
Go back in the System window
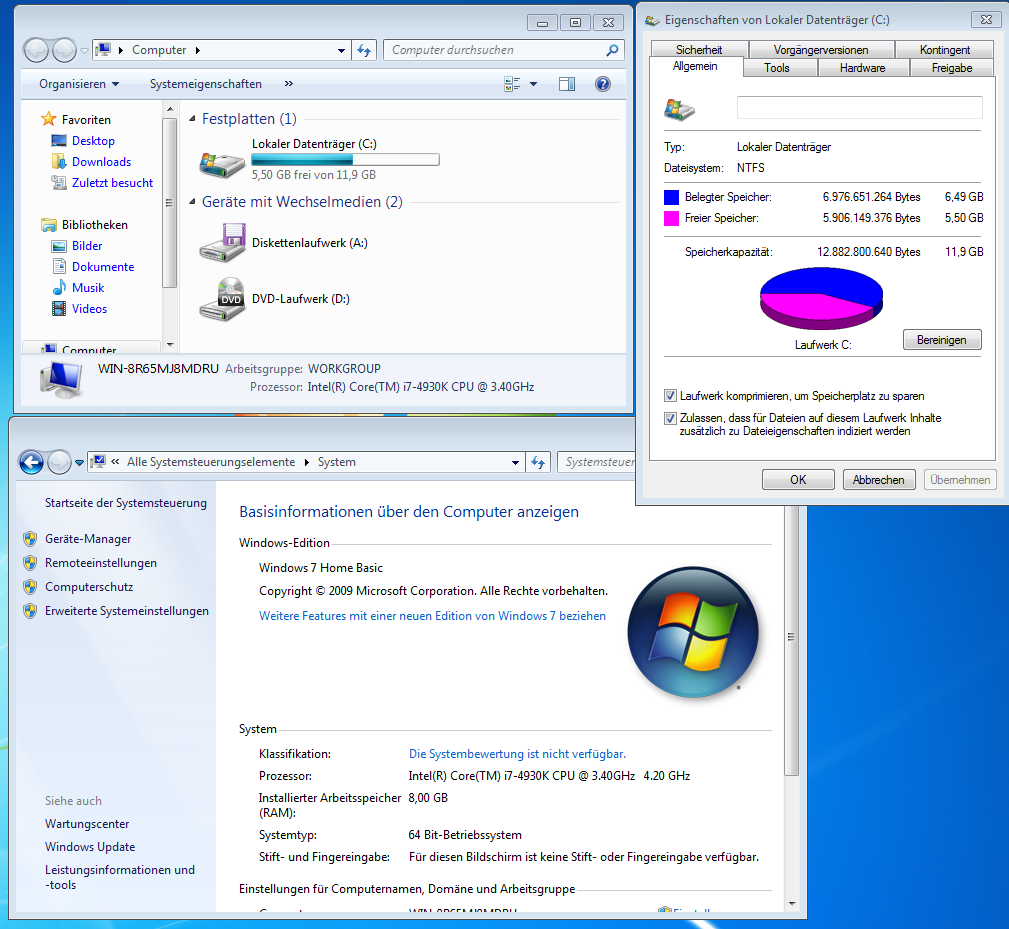coord(31,462)
